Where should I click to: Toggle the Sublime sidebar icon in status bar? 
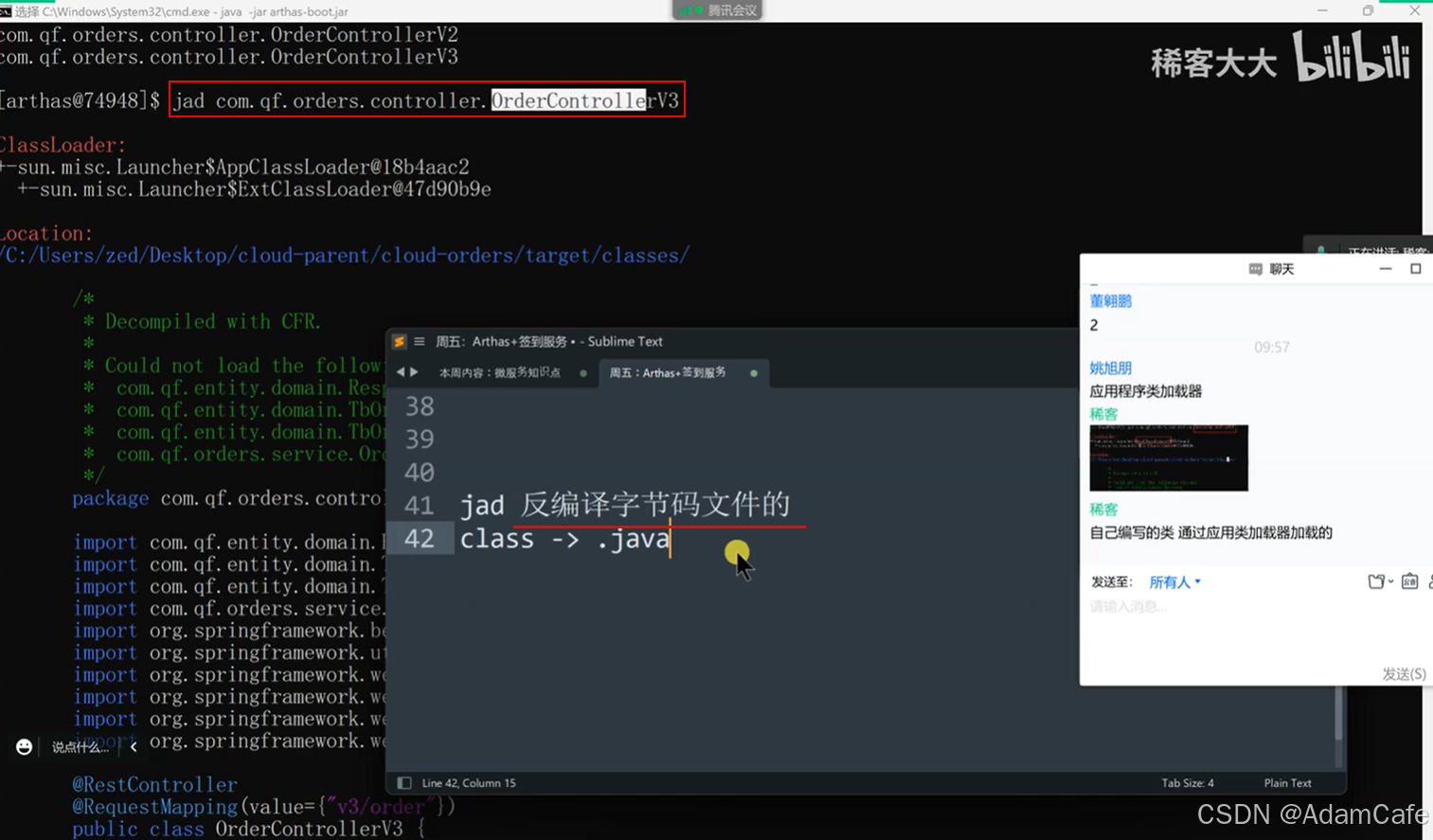click(404, 783)
